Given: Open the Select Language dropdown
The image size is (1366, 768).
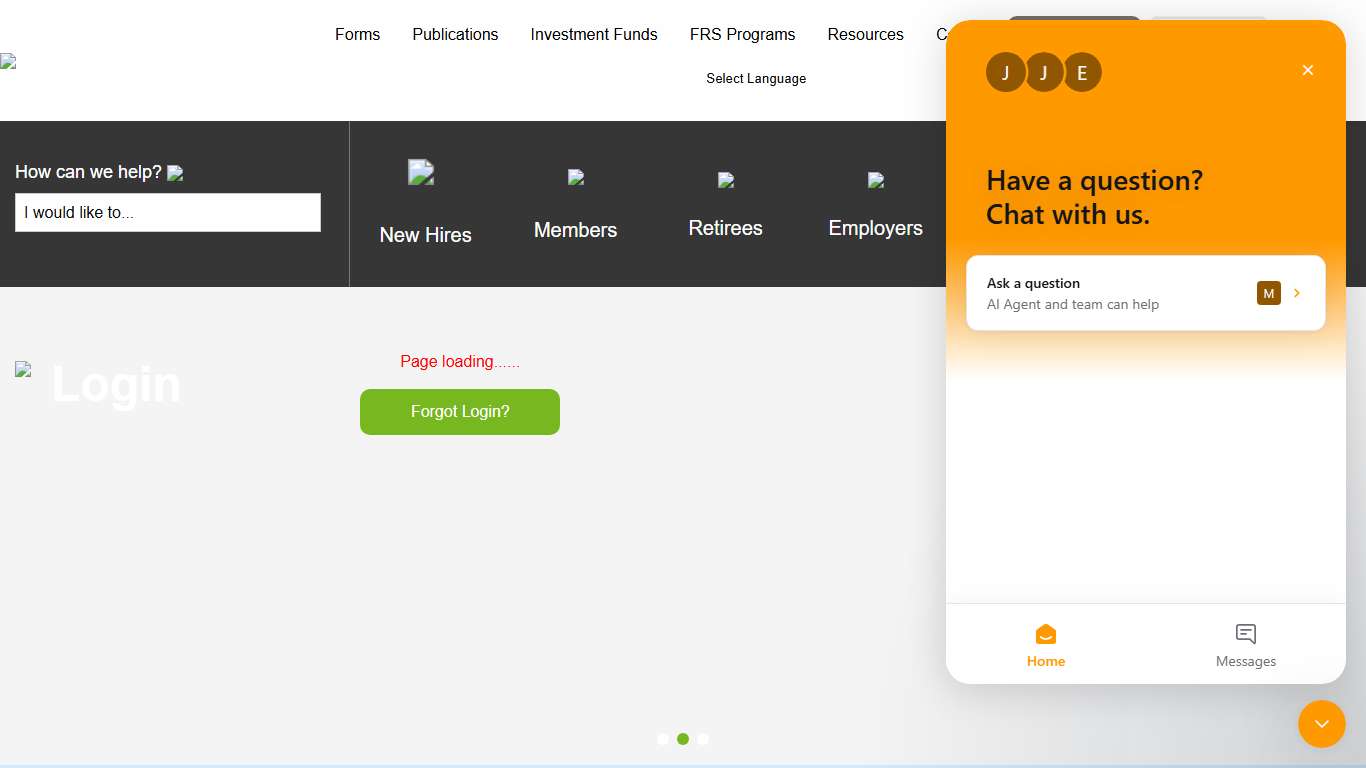Looking at the screenshot, I should 756,79.
